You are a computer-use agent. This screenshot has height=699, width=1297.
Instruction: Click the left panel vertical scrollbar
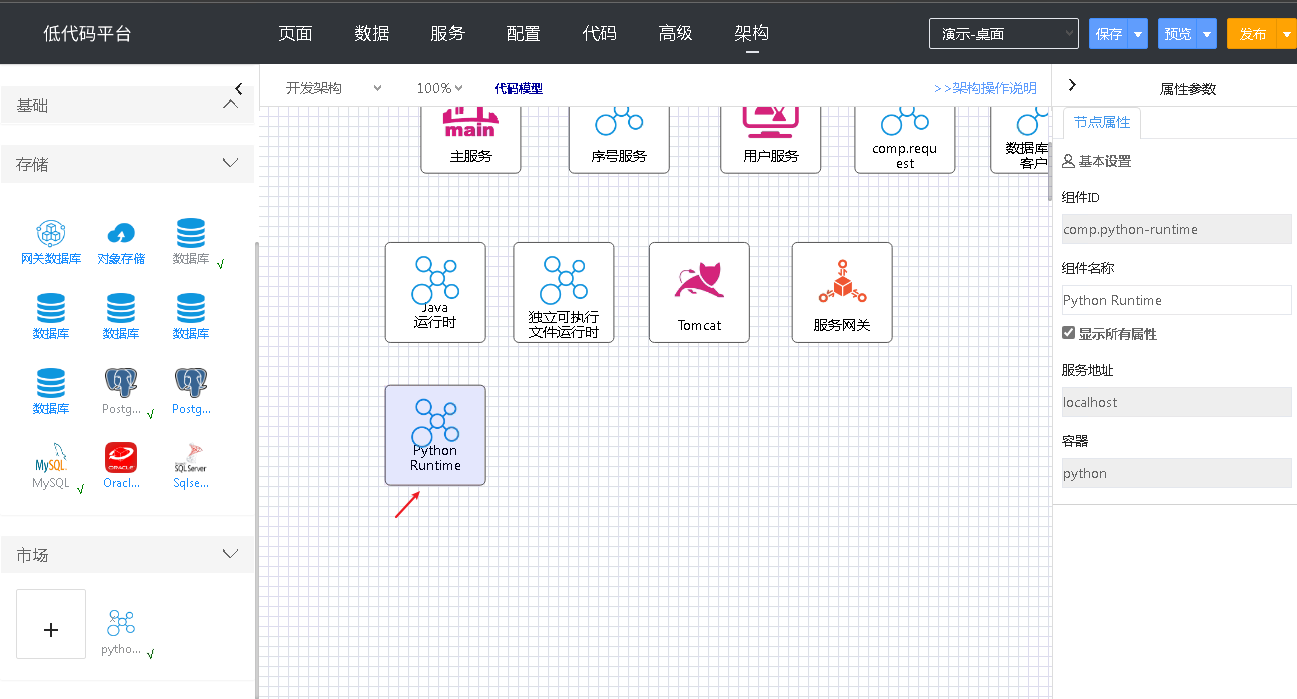click(257, 470)
